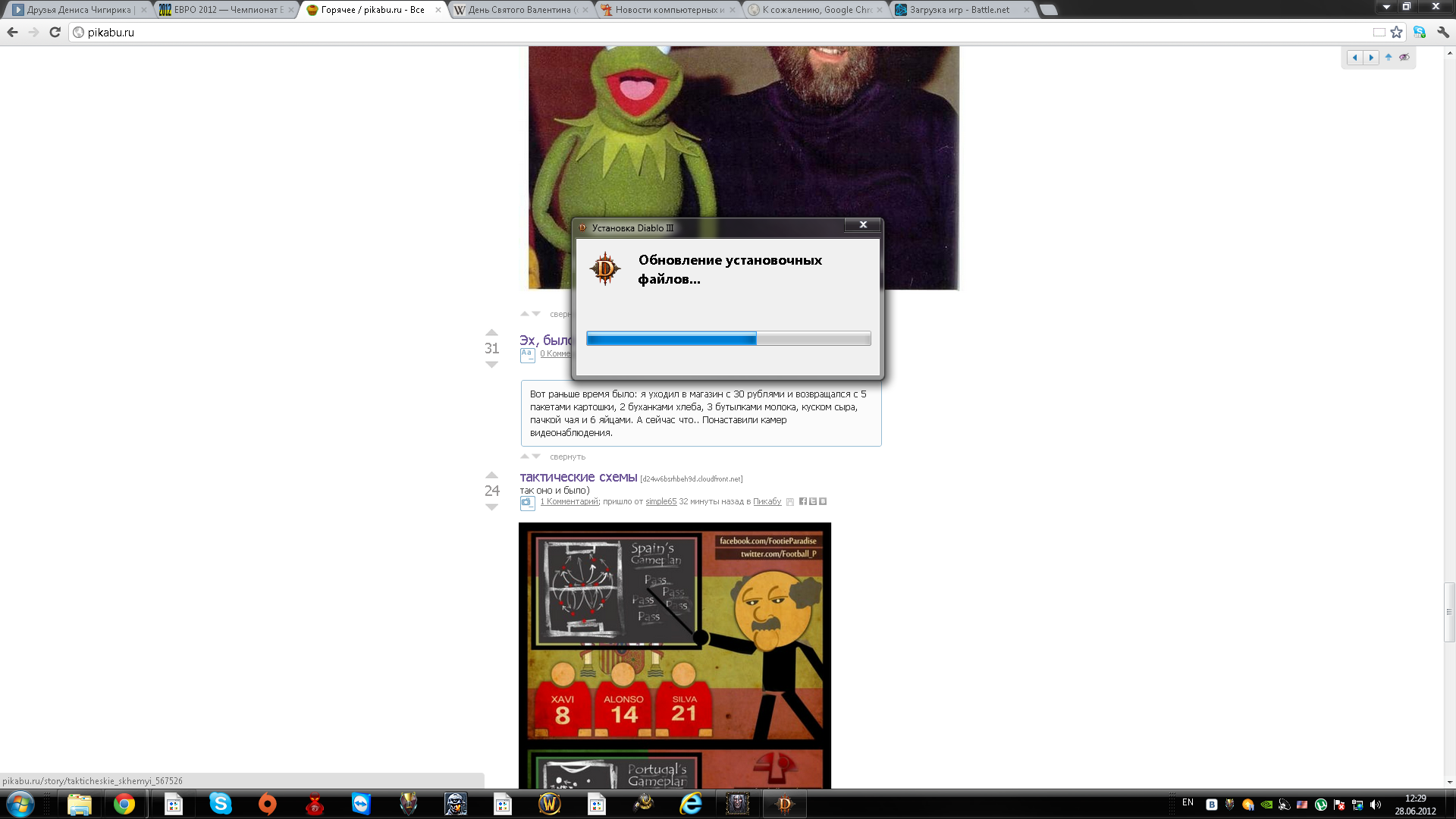Click small up arrow beside свернуть under the text post
The image size is (1456, 819).
point(525,457)
